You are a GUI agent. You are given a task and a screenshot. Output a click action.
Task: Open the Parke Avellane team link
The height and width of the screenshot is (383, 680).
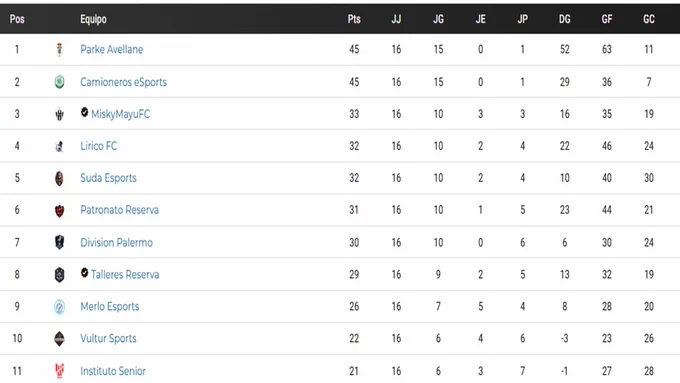point(111,49)
